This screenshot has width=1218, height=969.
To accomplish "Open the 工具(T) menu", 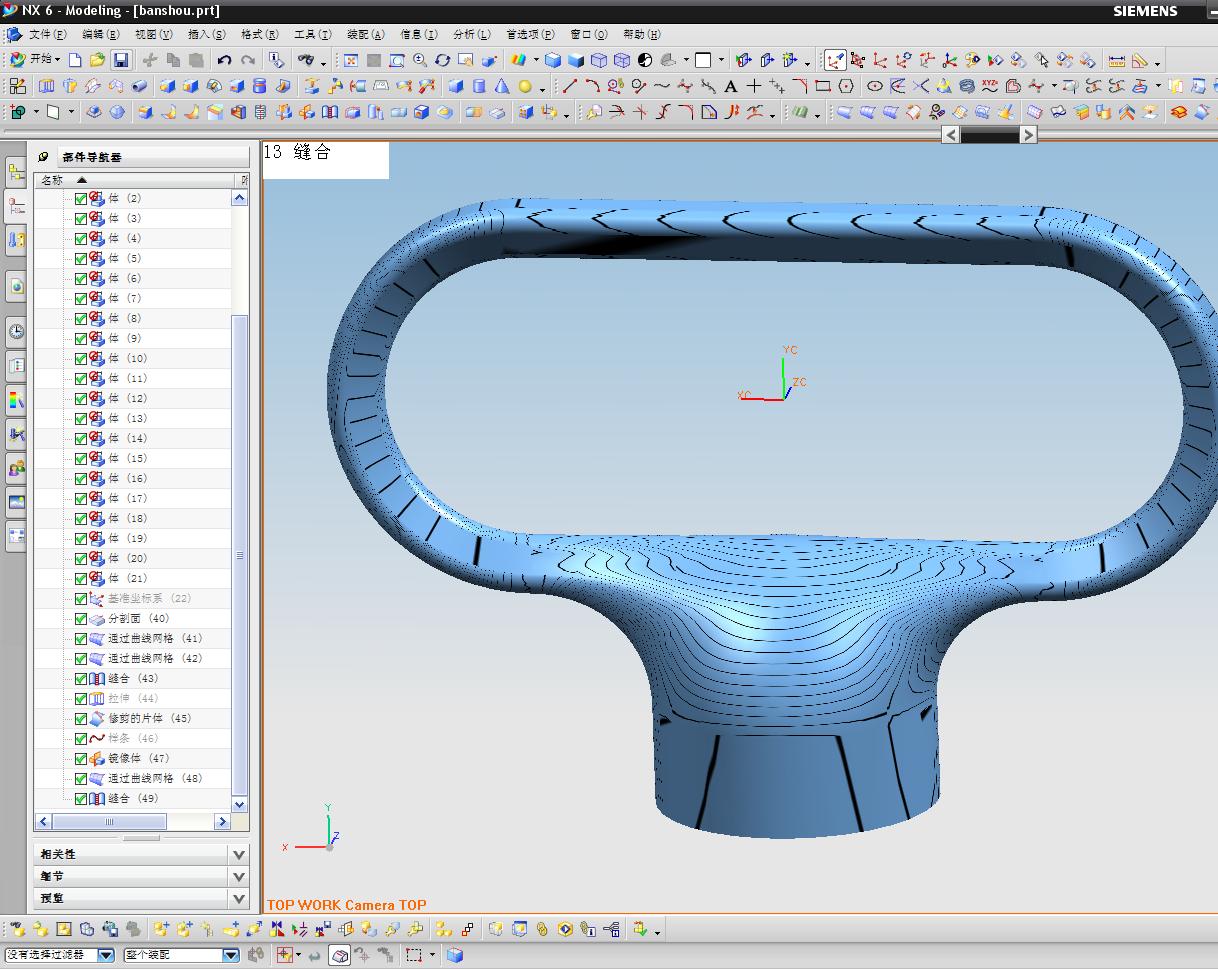I will click(x=312, y=34).
